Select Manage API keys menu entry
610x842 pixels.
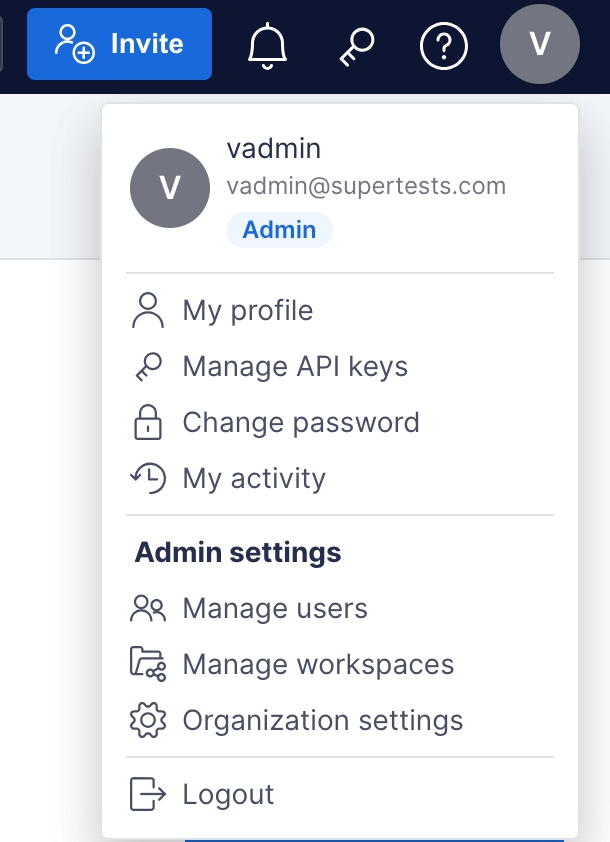(295, 367)
